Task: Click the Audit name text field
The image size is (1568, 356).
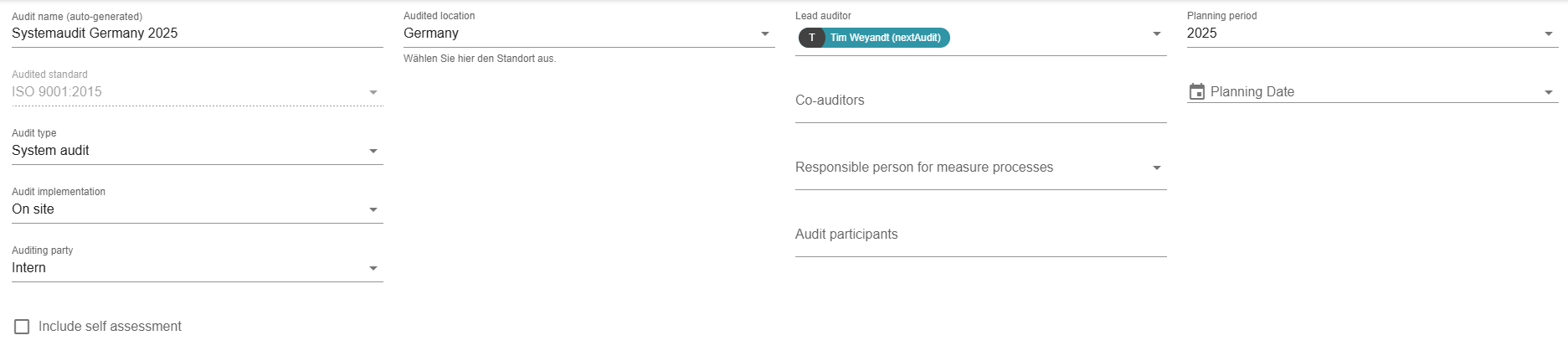Action: [197, 34]
